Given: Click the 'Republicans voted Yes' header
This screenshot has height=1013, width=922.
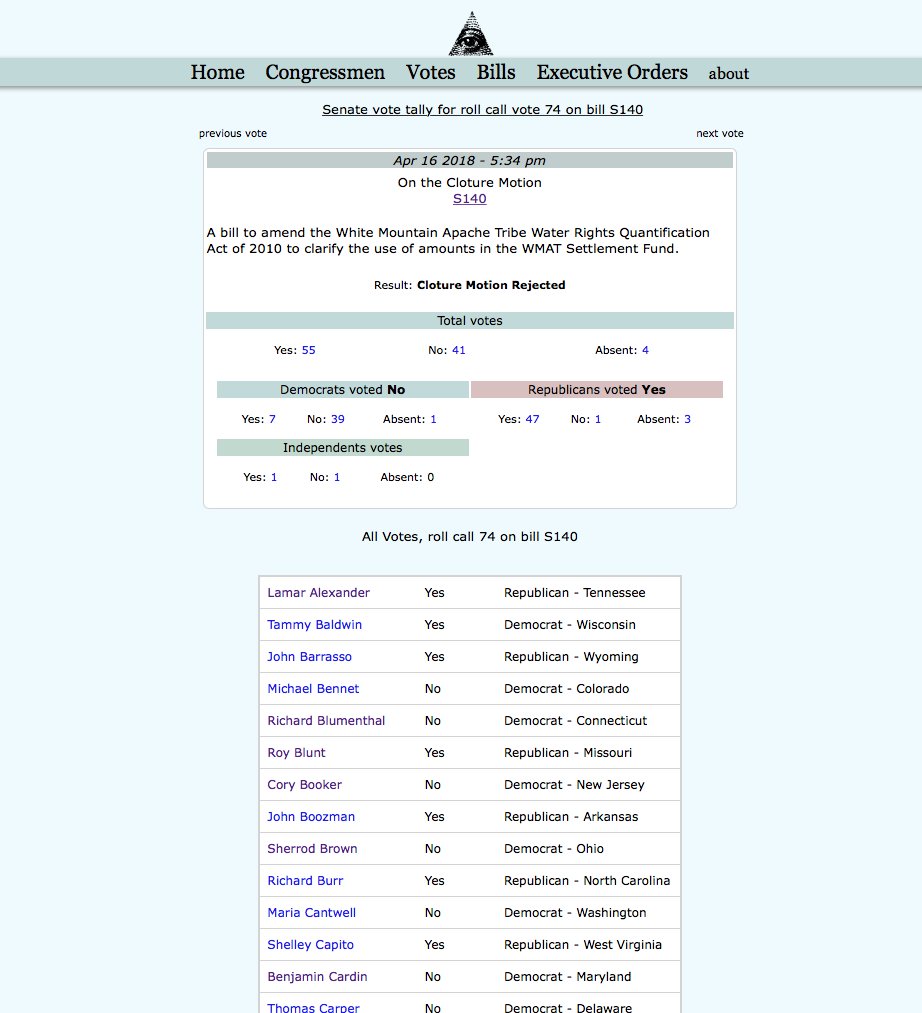Looking at the screenshot, I should click(596, 390).
